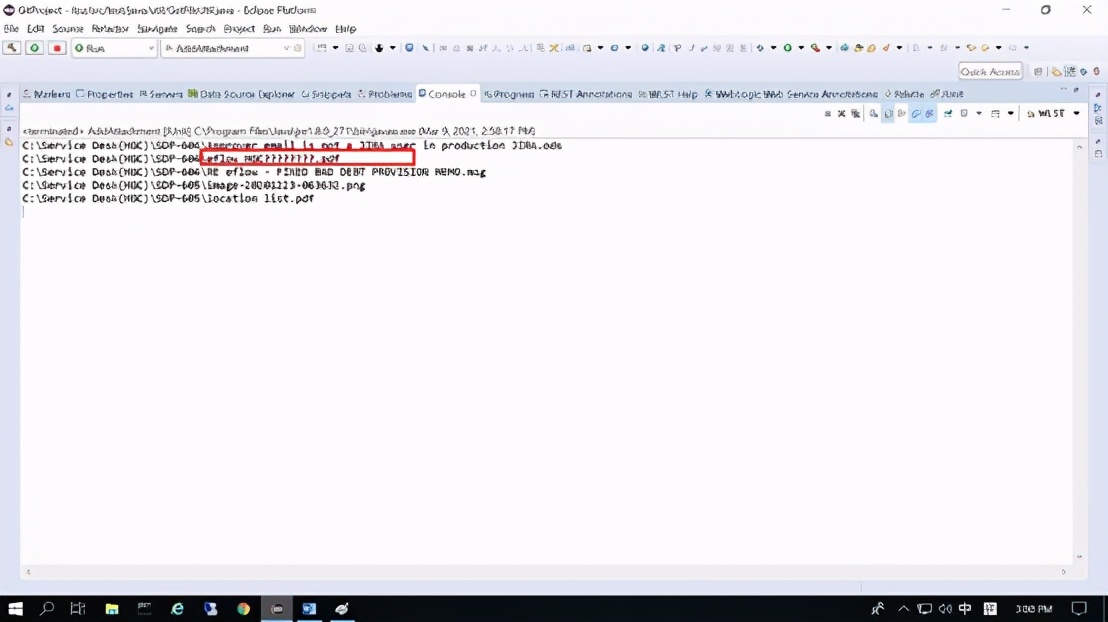Click the green circle Run toolbar icon
The image size is (1108, 622).
(787, 48)
